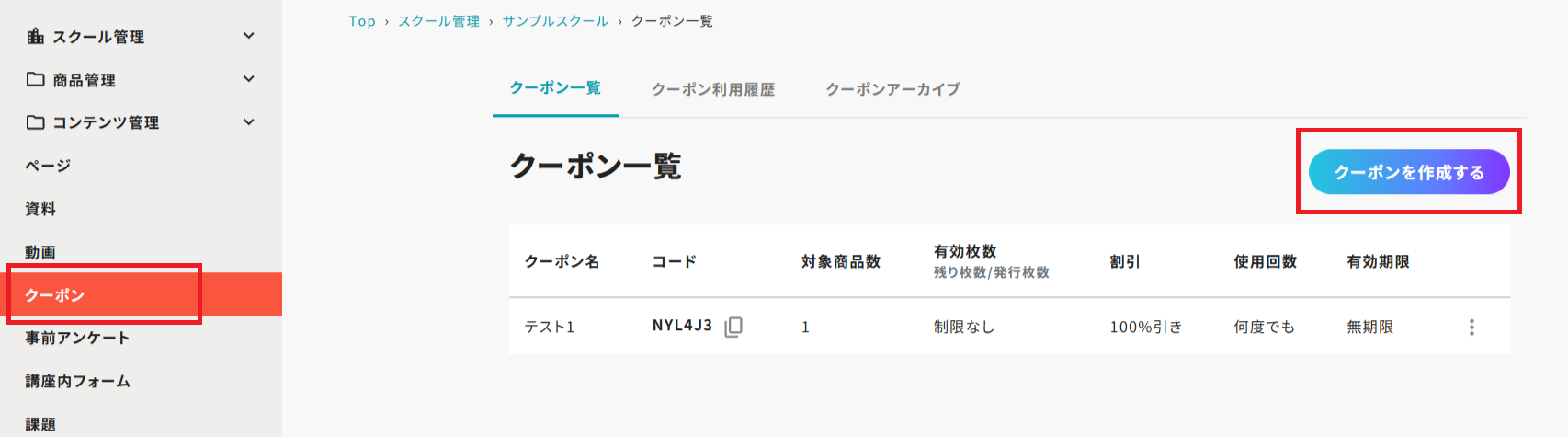Open the three-dot menu for テスト1
Screen dimensions: 1568x437
pos(1471,327)
